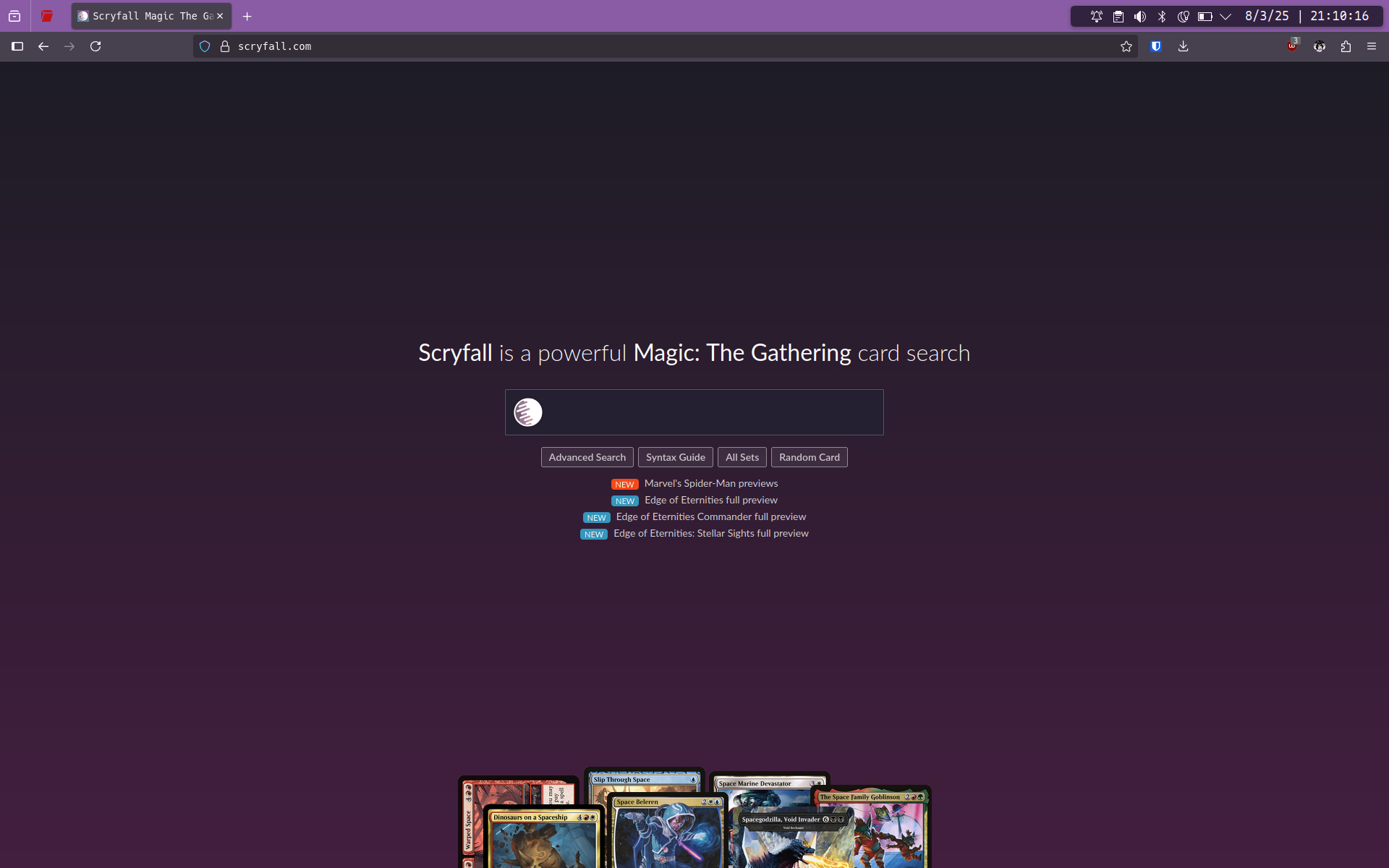Expand the system tray chevron
Viewport: 1389px width, 868px height.
click(1226, 16)
